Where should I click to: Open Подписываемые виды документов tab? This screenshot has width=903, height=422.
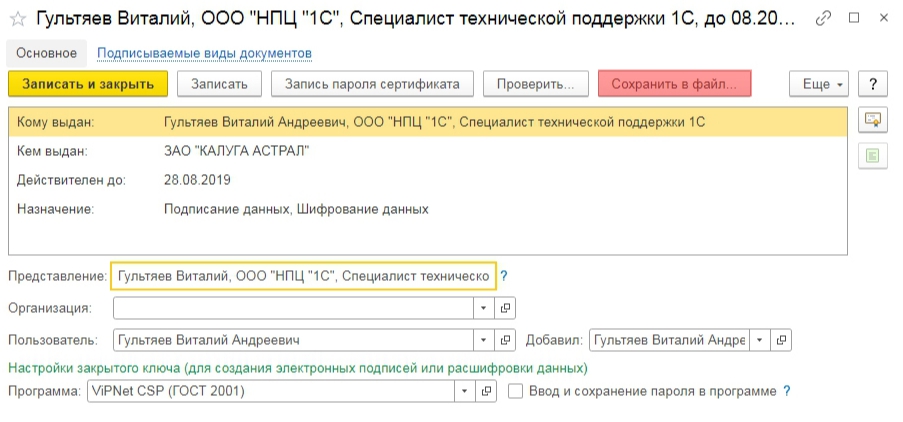(x=204, y=54)
